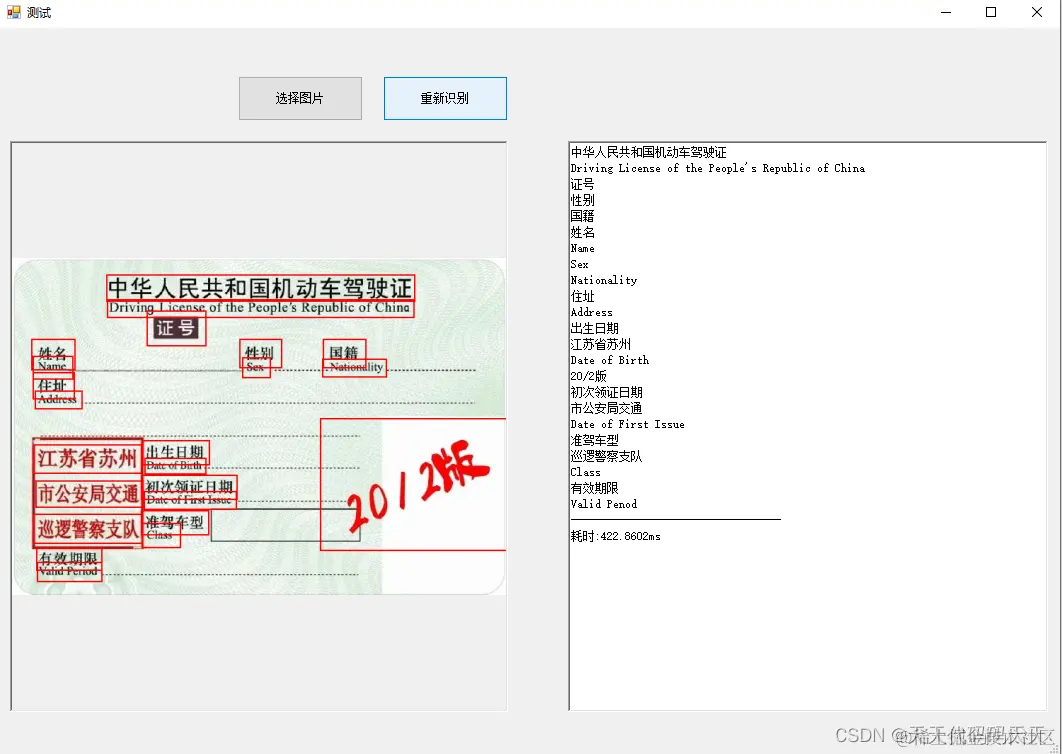Select the line 中华人民共和国机动车驾驶证 in results

[648, 152]
